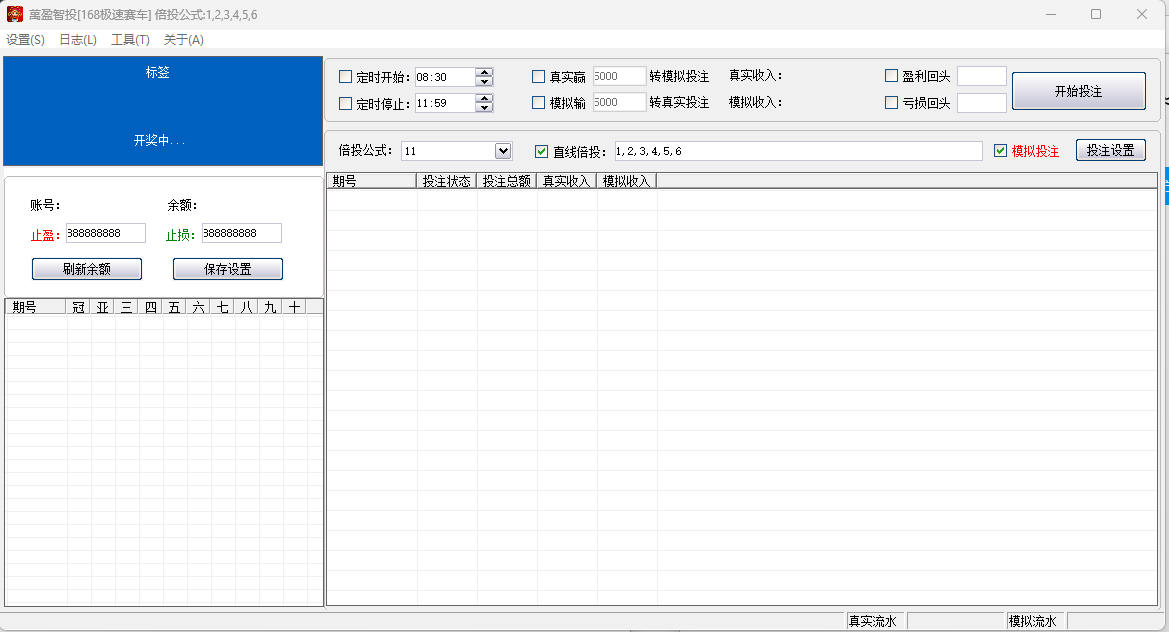1169x632 pixels.
Task: Click the 账号: label
Action: (45, 205)
